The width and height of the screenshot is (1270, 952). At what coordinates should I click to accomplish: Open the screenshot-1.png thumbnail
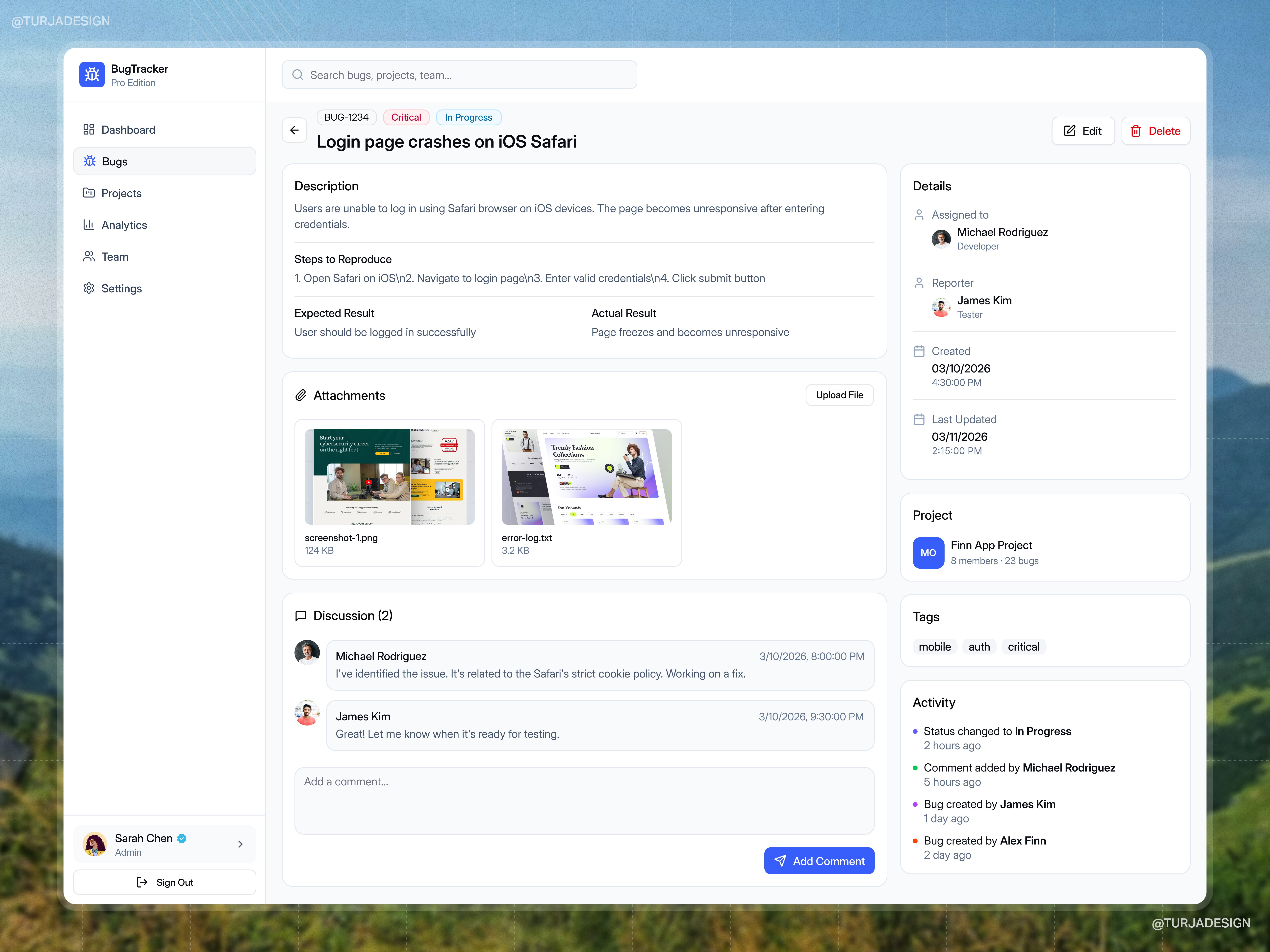click(390, 477)
